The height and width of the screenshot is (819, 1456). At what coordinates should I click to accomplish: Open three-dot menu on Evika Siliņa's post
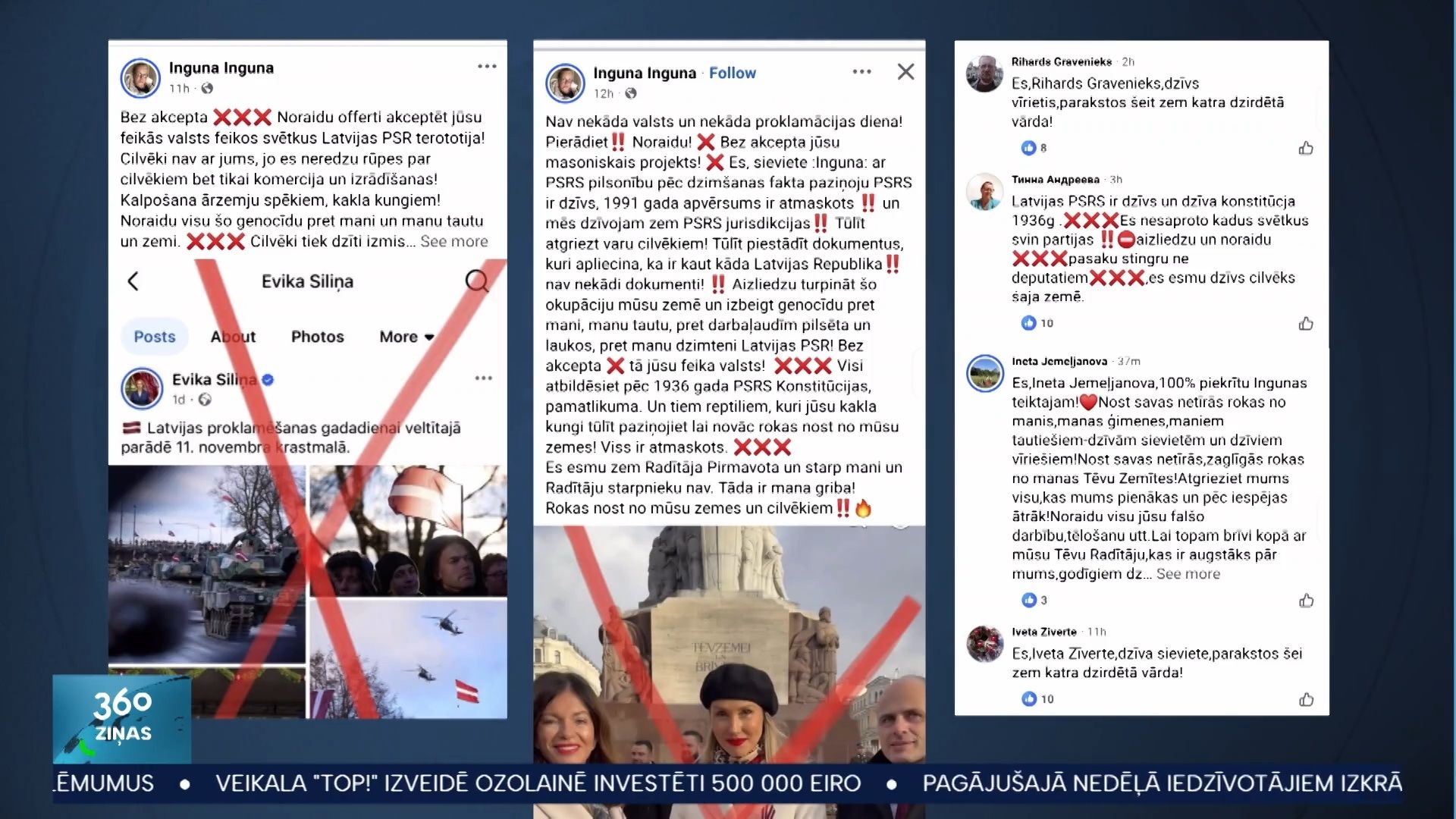pos(483,378)
